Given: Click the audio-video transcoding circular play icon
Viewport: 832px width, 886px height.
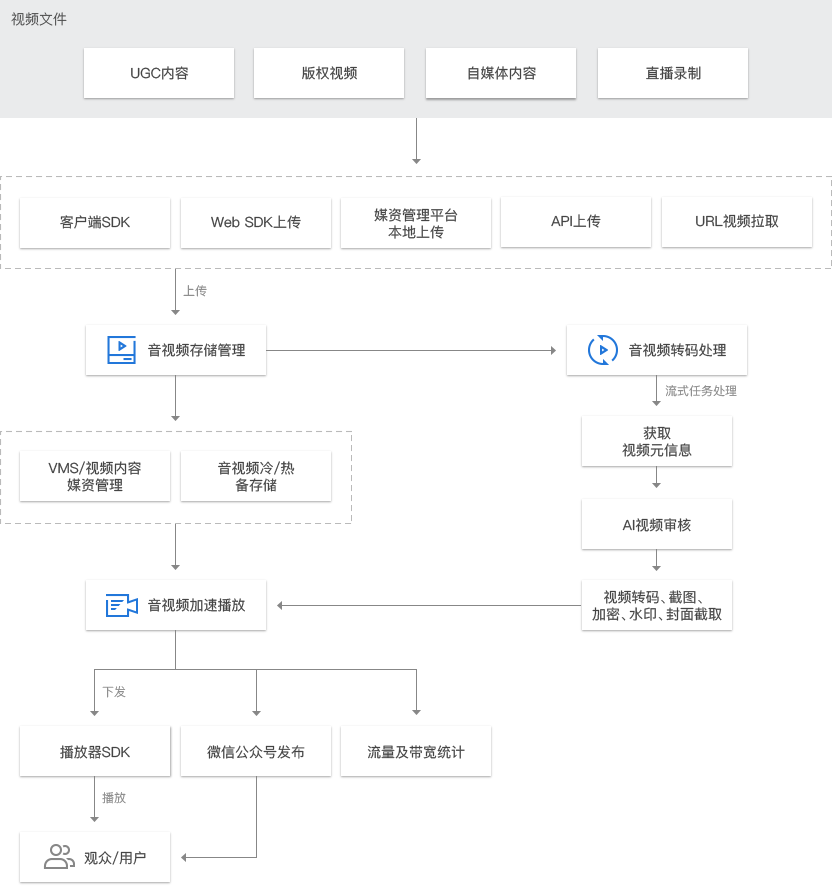Looking at the screenshot, I should click(602, 350).
